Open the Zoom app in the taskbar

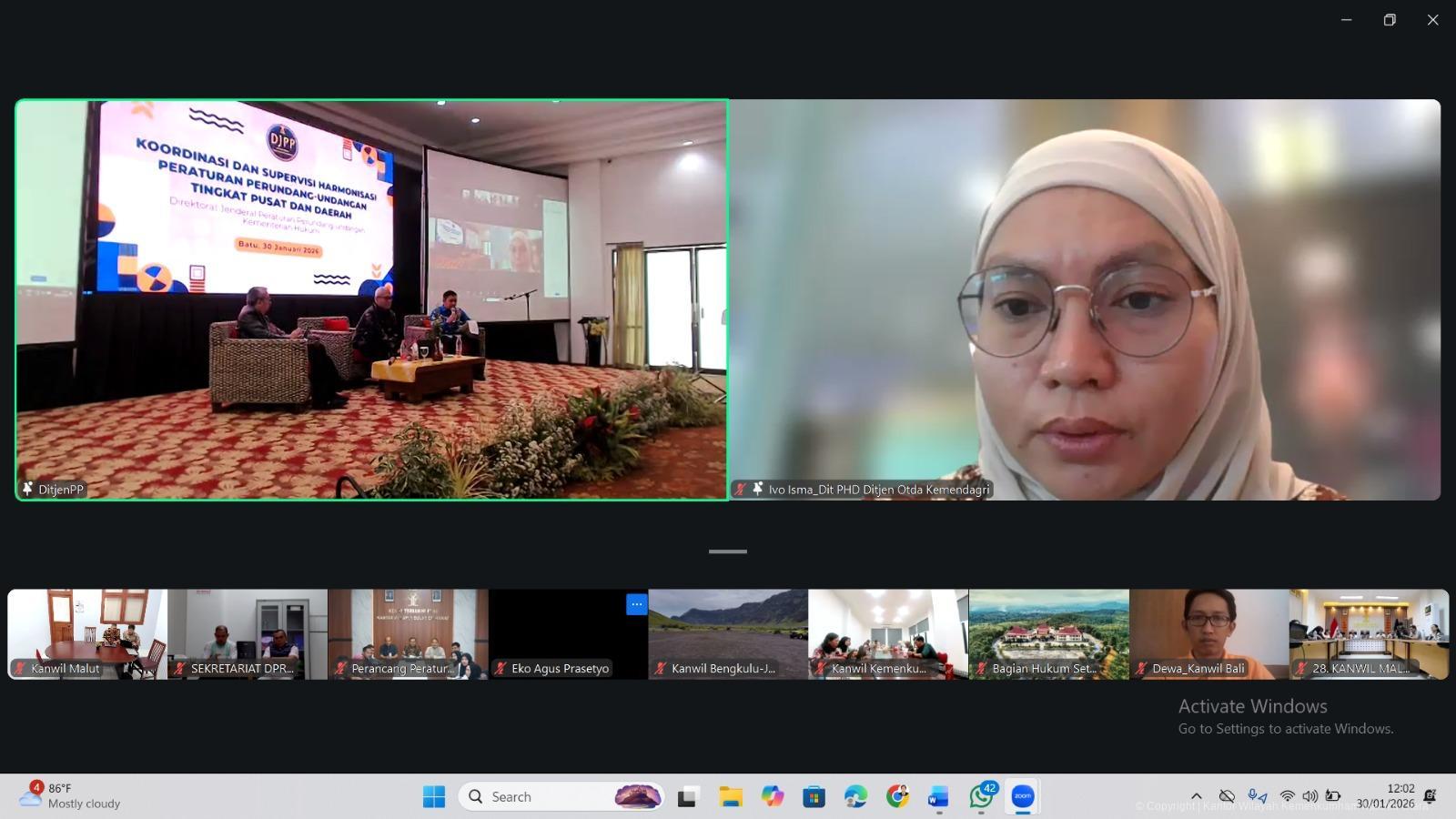(1023, 796)
